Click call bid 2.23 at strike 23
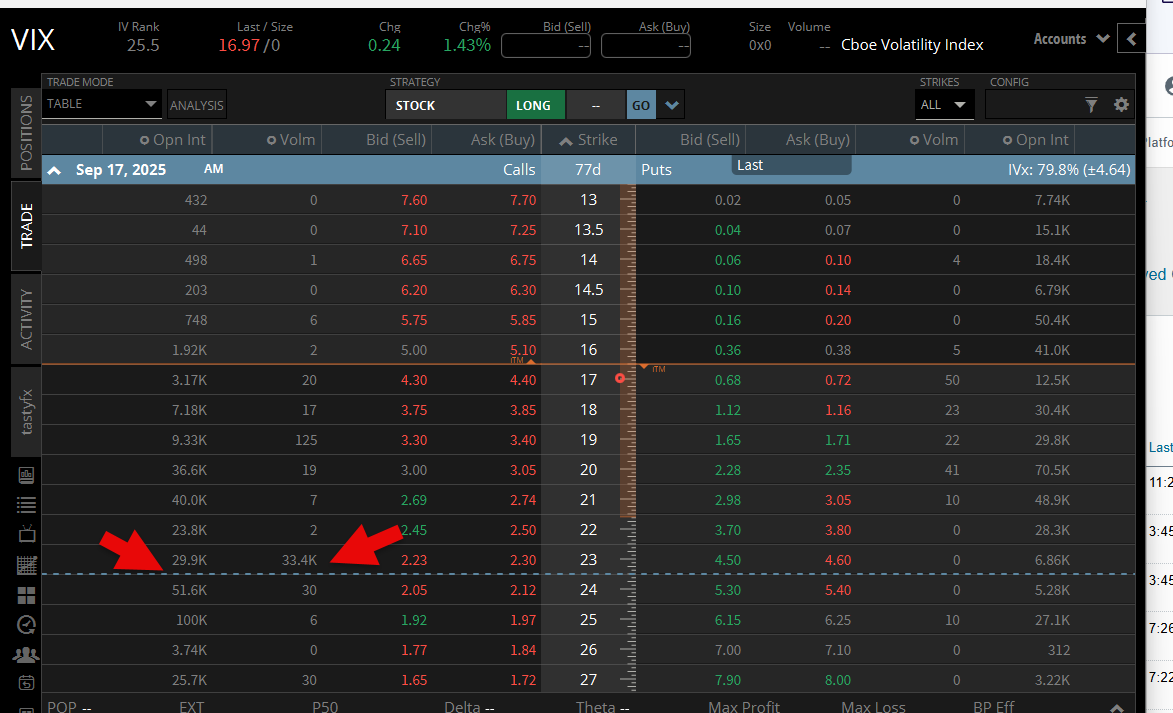Image resolution: width=1173 pixels, height=713 pixels. click(414, 560)
